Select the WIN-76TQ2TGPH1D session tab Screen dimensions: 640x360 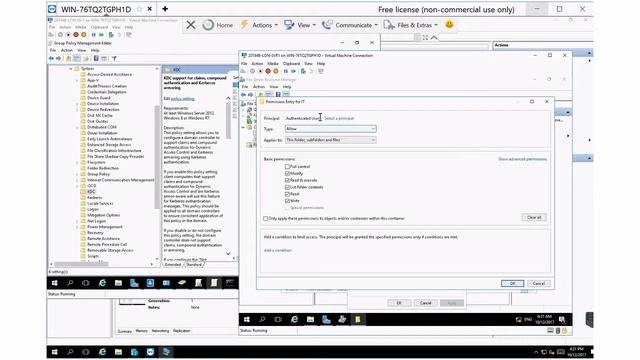point(96,9)
